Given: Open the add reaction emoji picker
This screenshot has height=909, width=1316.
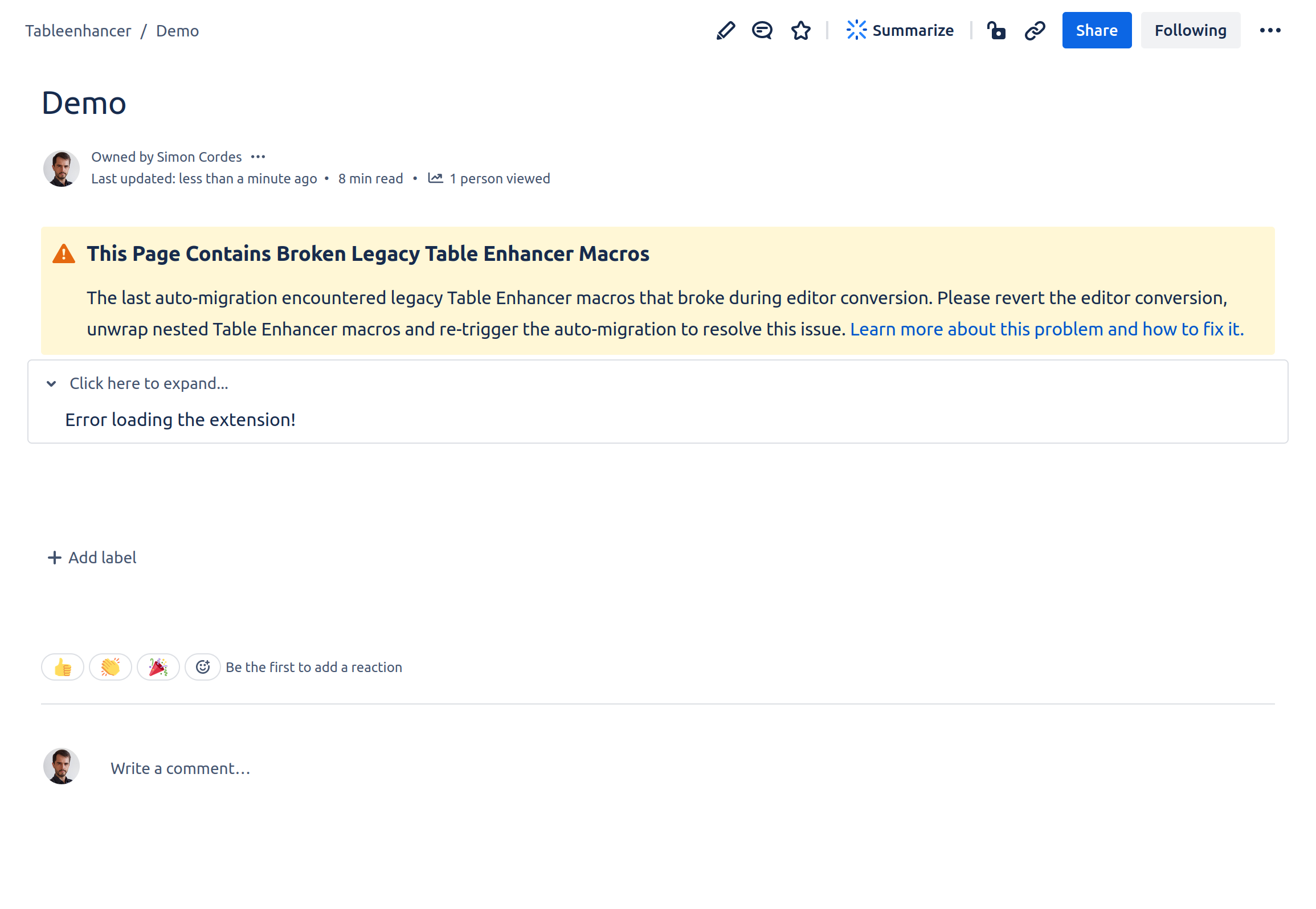Looking at the screenshot, I should pos(203,667).
